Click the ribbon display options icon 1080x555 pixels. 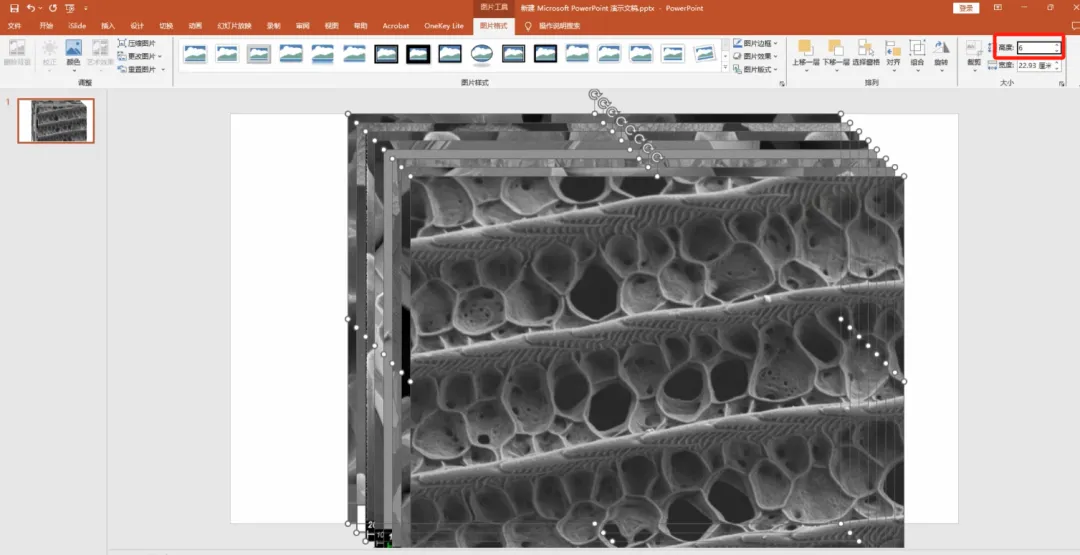pyautogui.click(x=998, y=8)
